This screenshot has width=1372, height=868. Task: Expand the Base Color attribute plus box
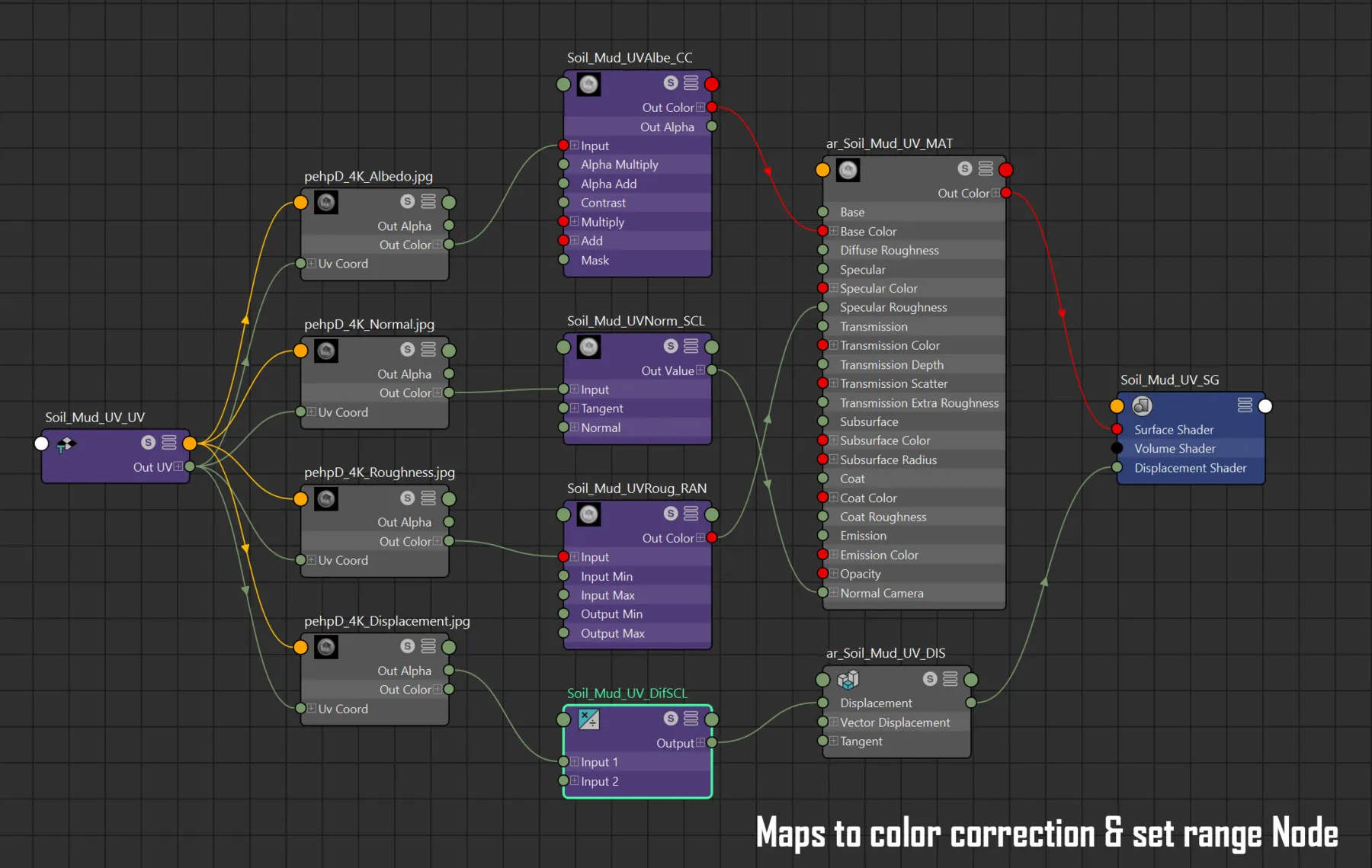834,231
